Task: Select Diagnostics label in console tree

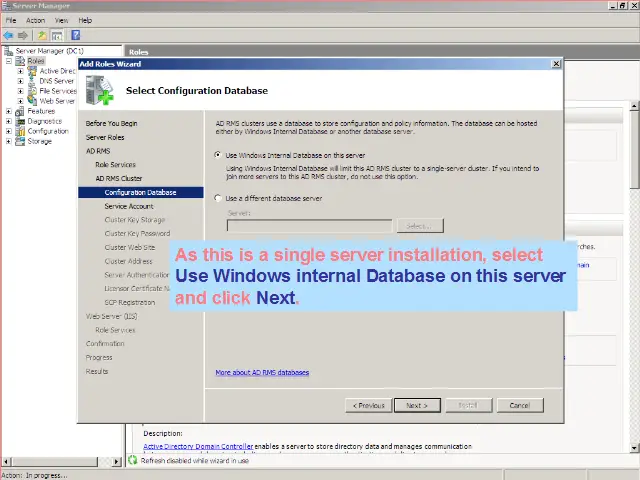Action: [44, 121]
